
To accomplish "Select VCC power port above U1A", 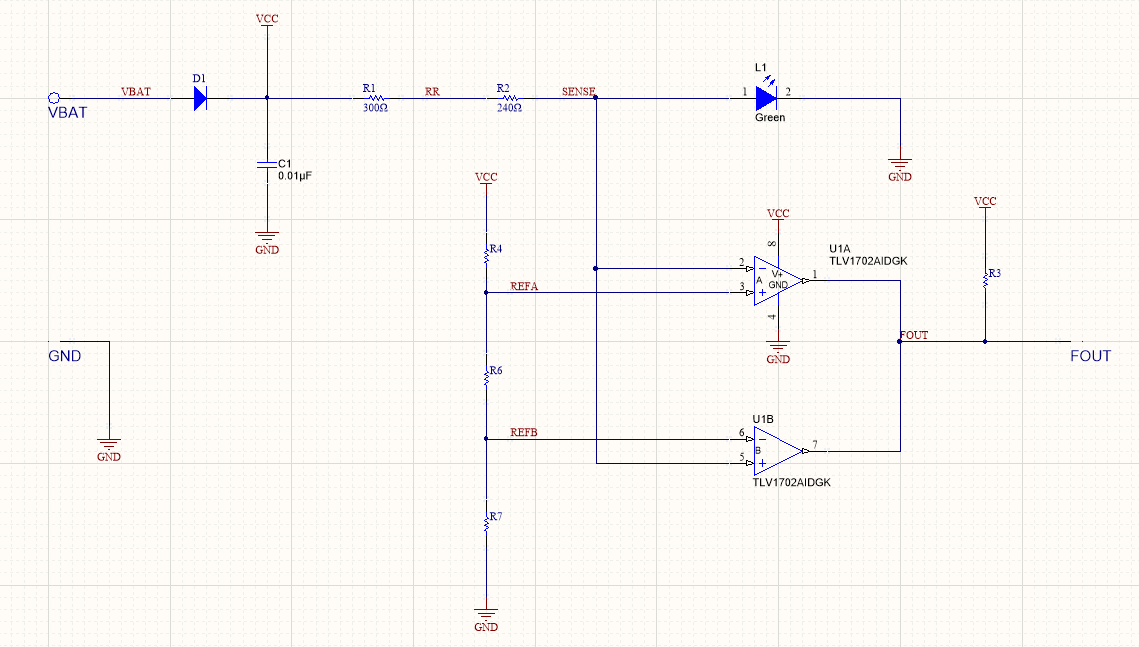I will (x=778, y=217).
